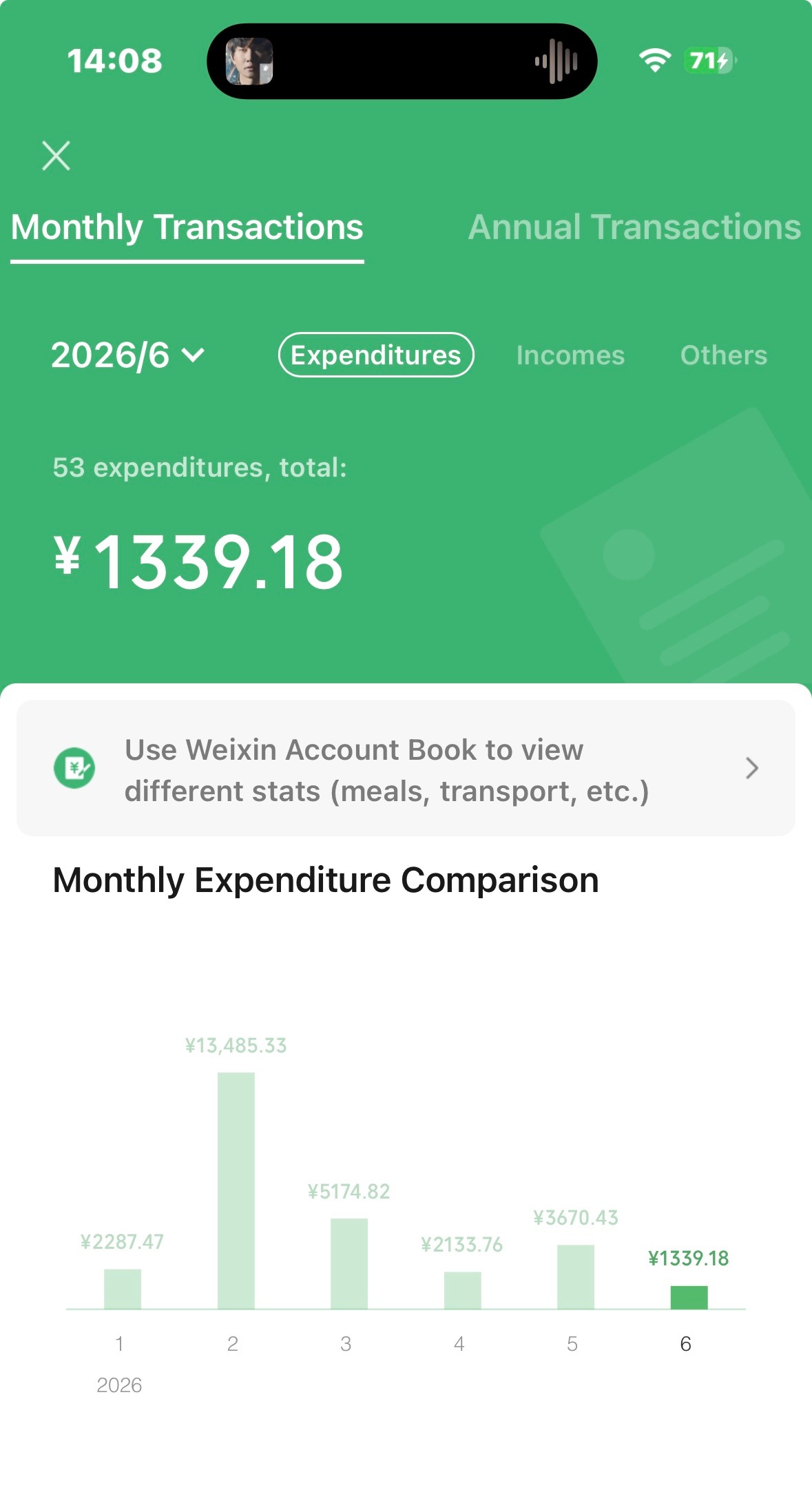Select the March ¥5174.82 bar
Viewport: 812px width, 1492px height.
[349, 1263]
